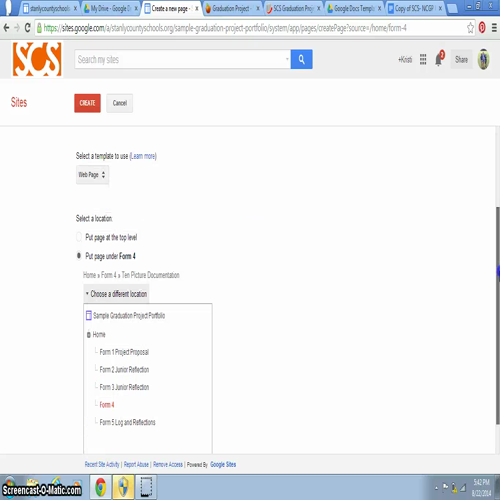
Task: Open the Google apps grid icon
Action: point(423,59)
